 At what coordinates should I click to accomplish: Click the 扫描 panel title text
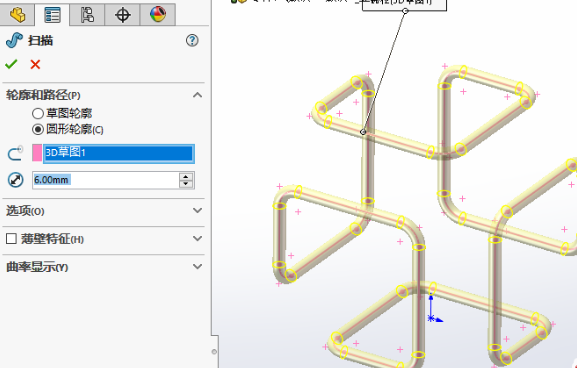(x=40, y=40)
